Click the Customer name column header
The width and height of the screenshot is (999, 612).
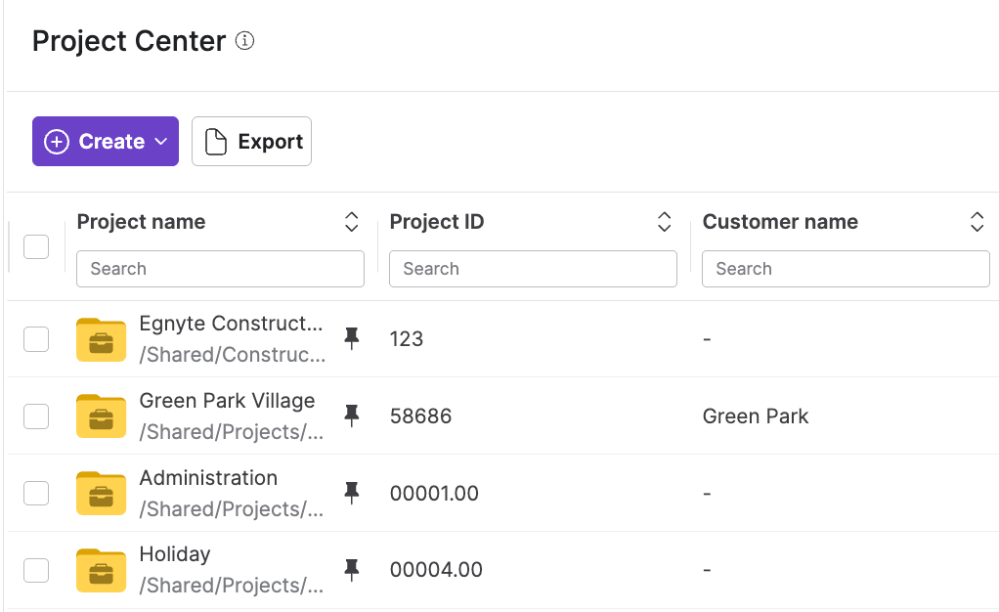coord(780,222)
